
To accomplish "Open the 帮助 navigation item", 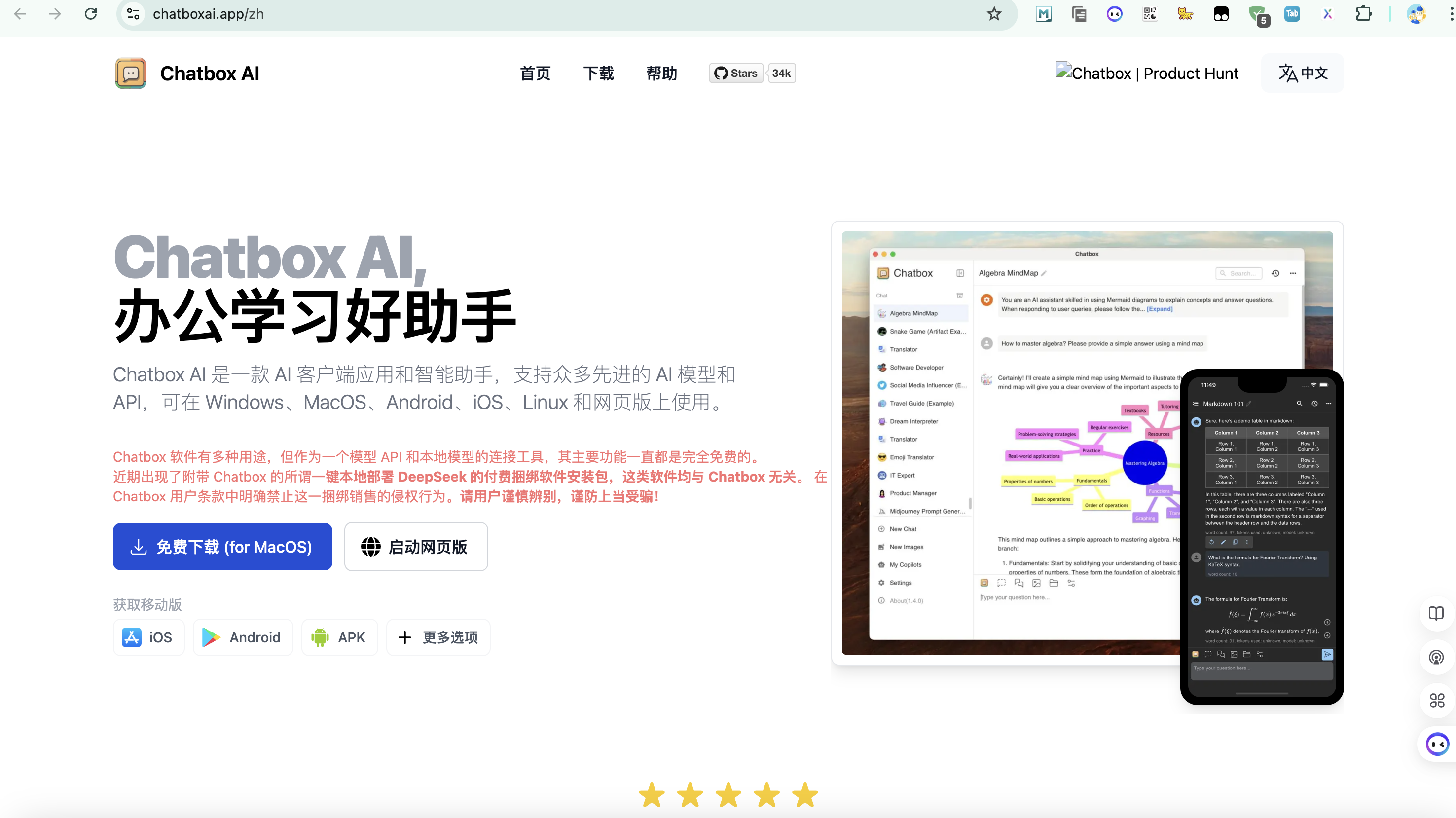I will tap(661, 74).
